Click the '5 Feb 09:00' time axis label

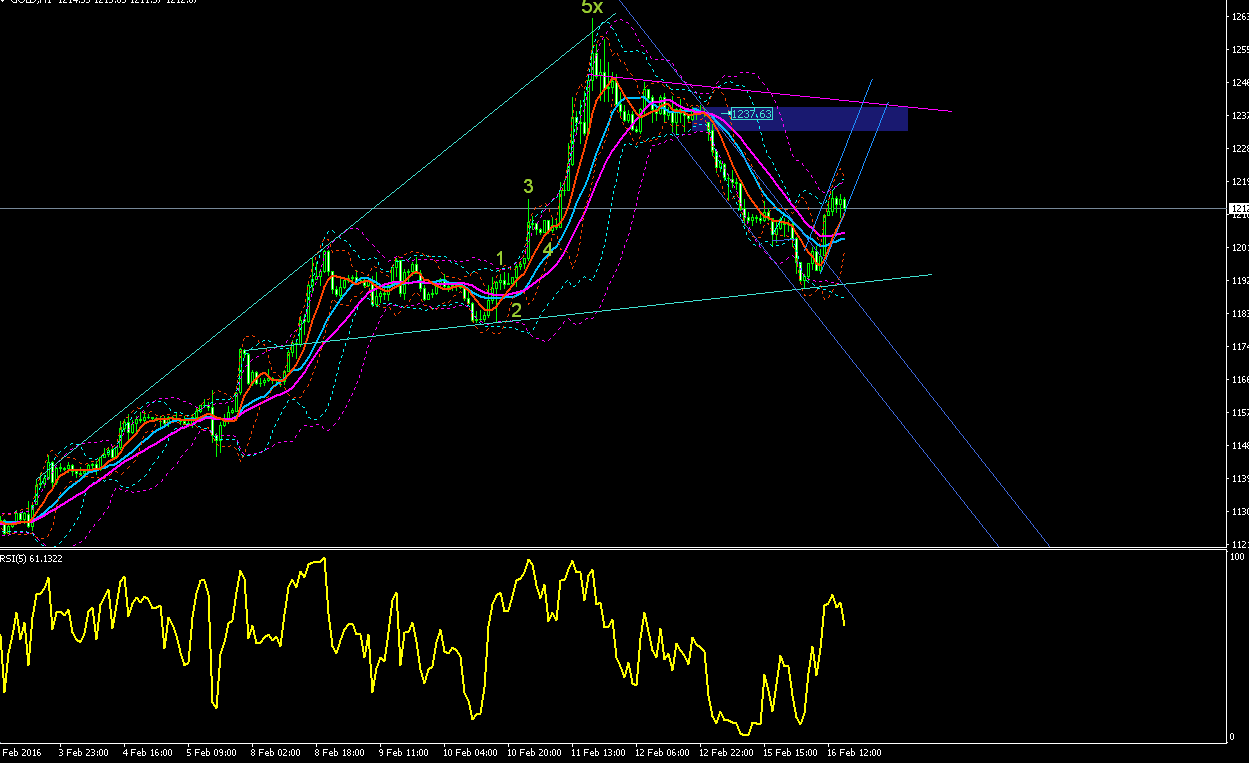211,751
